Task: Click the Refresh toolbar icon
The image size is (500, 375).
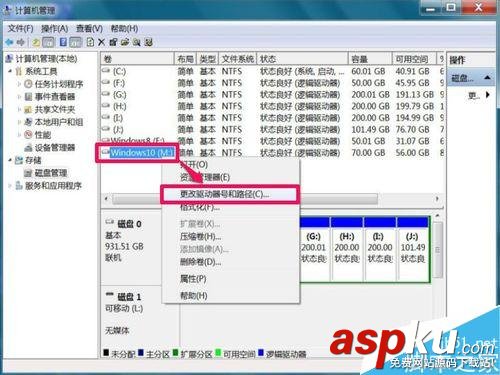Action: pyautogui.click(x=90, y=42)
